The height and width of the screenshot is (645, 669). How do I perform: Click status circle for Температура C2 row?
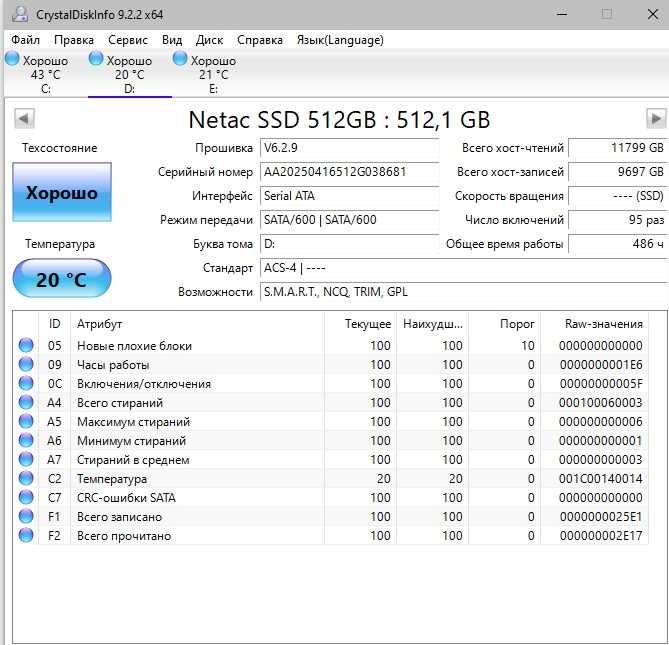(x=26, y=478)
